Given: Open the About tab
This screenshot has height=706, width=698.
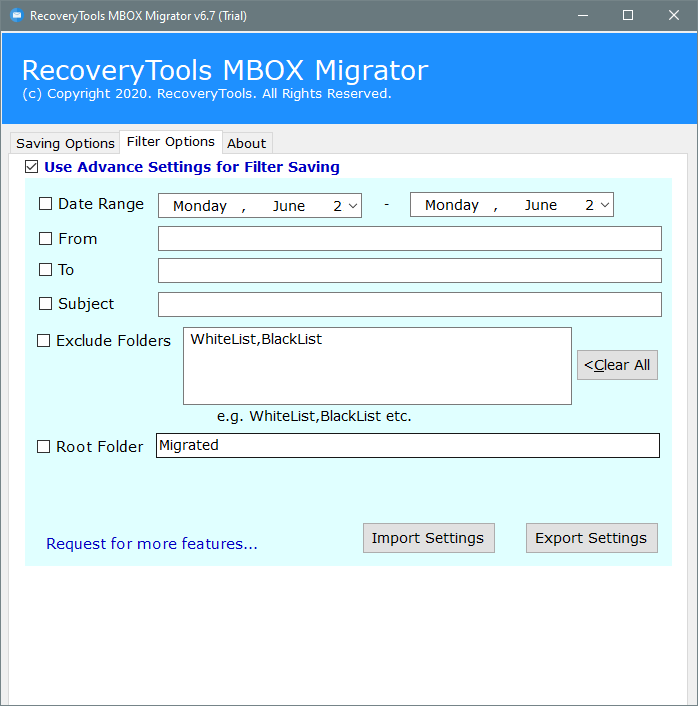Looking at the screenshot, I should [247, 143].
